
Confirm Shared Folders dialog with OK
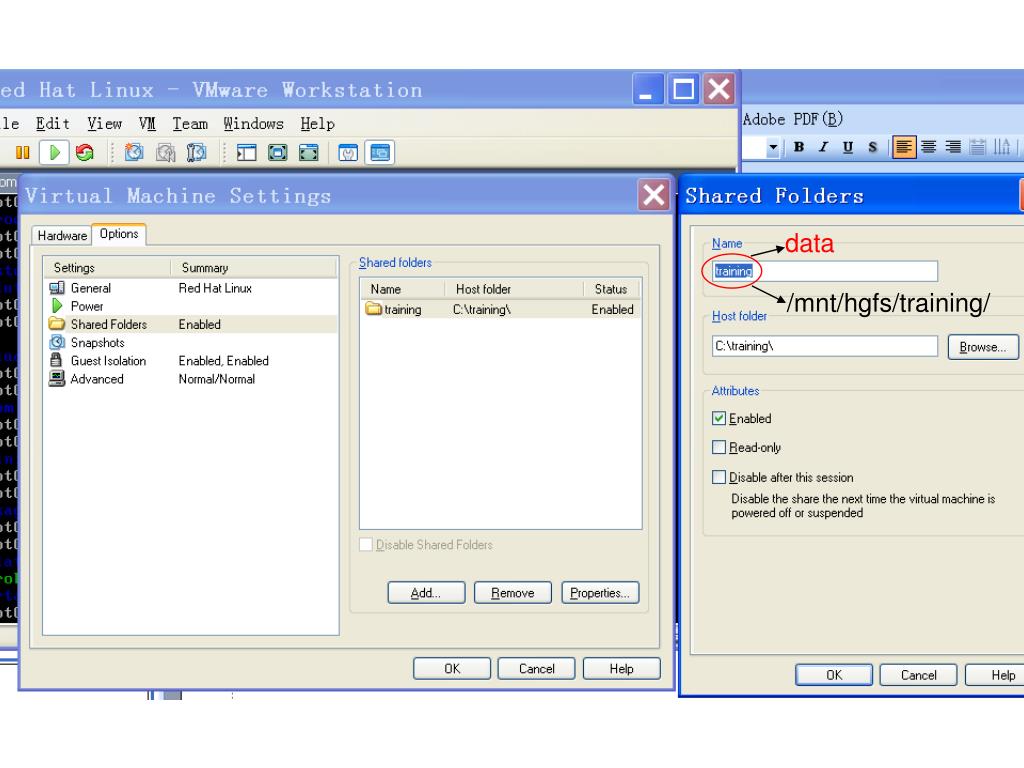click(x=834, y=675)
